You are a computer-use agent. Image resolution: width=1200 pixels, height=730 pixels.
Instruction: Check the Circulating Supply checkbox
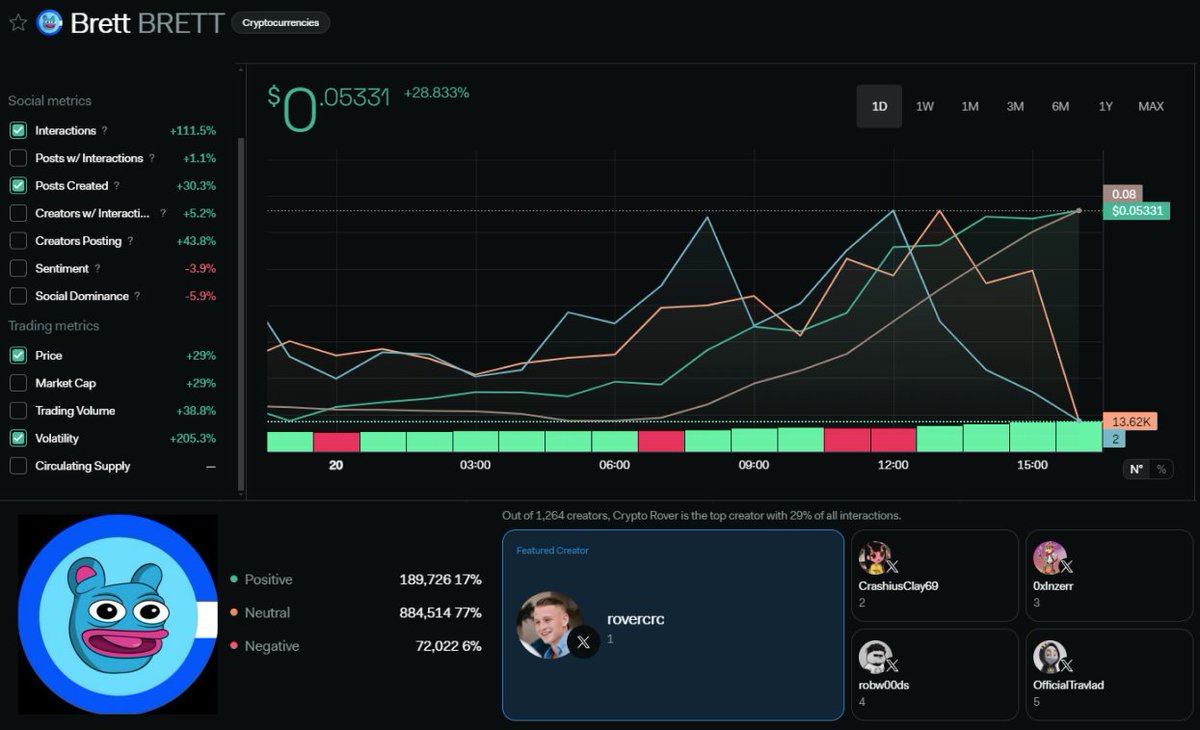(18, 466)
